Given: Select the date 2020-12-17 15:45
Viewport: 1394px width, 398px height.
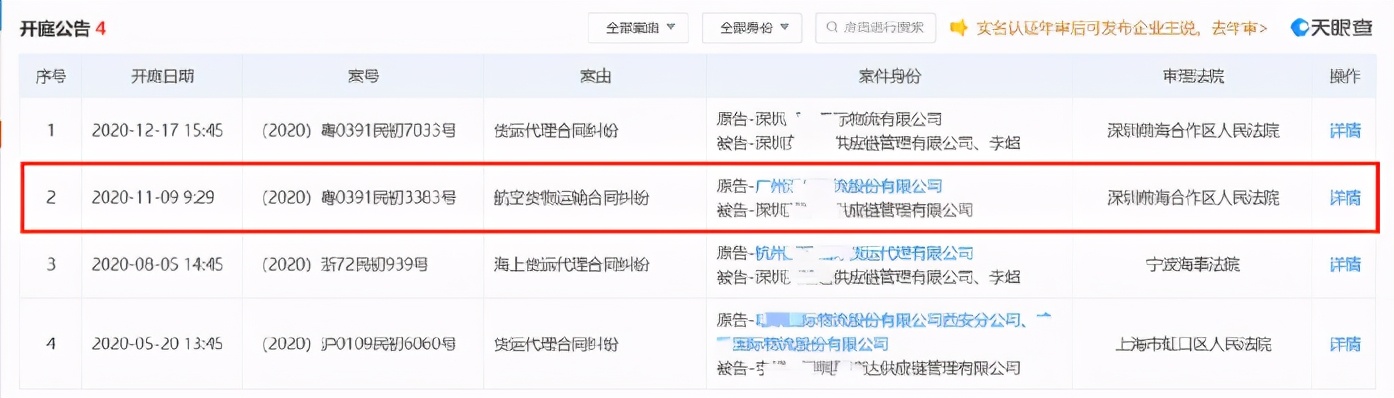Looking at the screenshot, I should [x=157, y=130].
